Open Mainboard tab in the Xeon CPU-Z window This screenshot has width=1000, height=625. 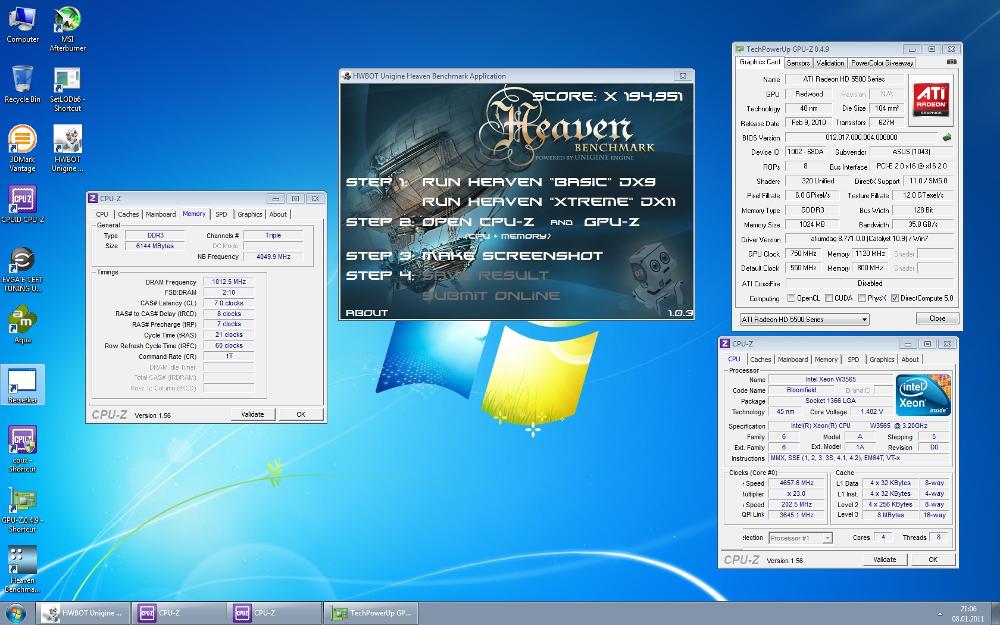(793, 360)
